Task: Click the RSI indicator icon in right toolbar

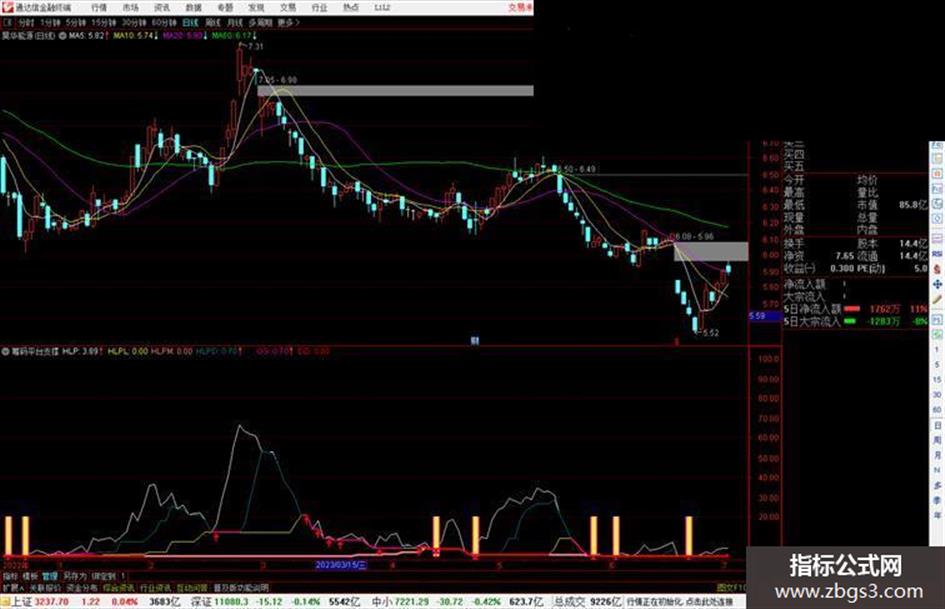Action: click(937, 254)
